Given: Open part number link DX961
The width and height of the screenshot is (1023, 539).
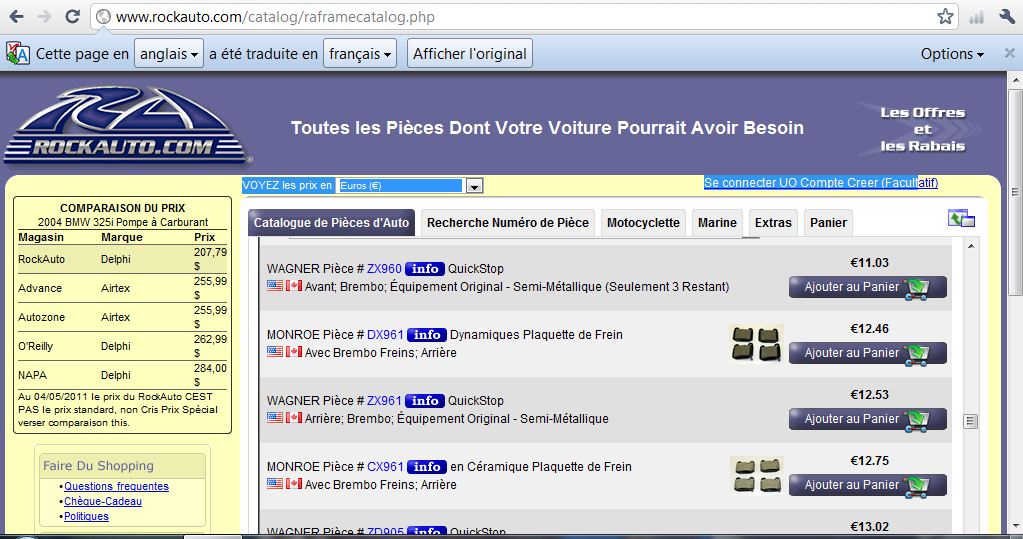Looking at the screenshot, I should [x=385, y=335].
